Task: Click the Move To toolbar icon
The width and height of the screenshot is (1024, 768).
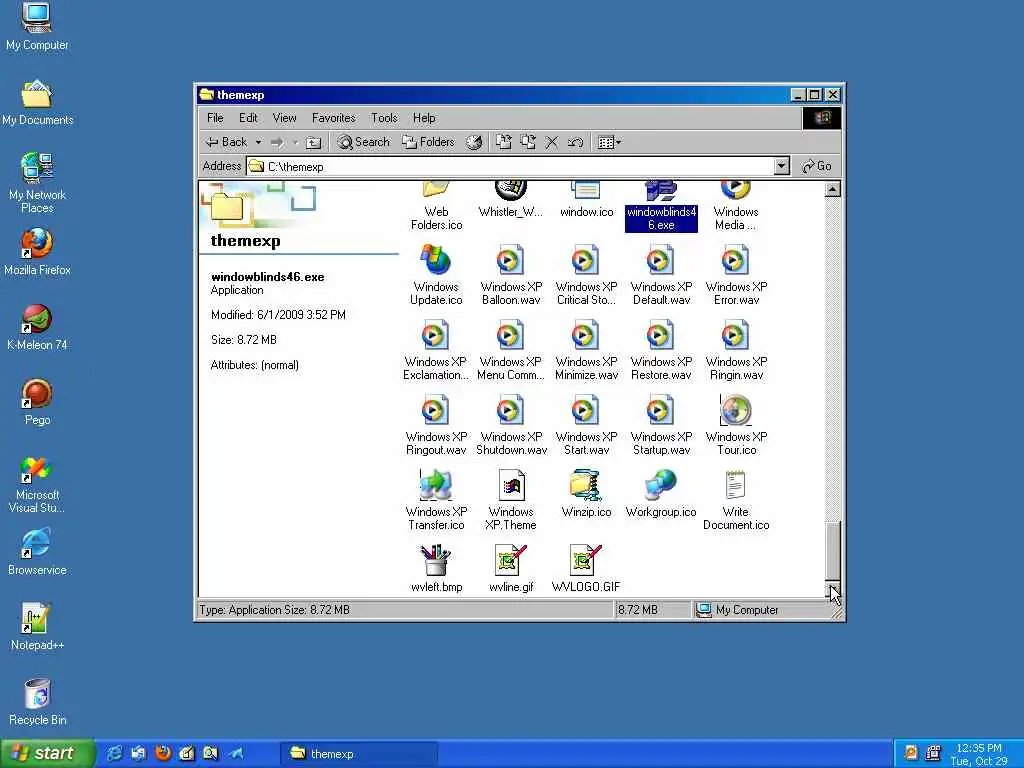Action: (504, 142)
